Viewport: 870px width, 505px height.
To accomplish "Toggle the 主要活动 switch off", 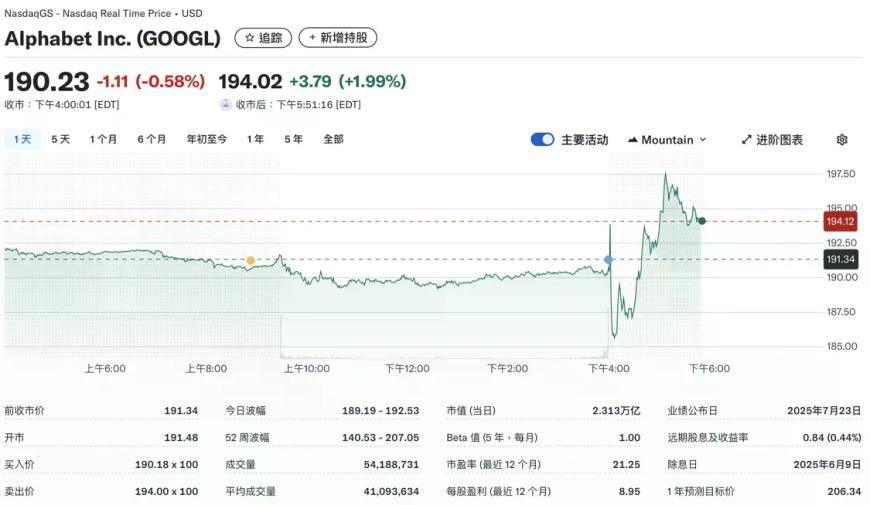I will point(542,139).
